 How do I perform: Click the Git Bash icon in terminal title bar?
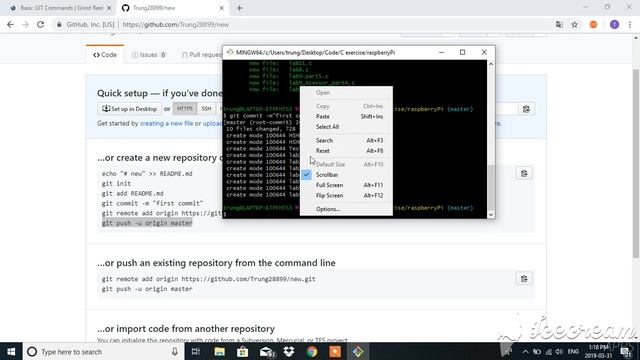coord(230,52)
